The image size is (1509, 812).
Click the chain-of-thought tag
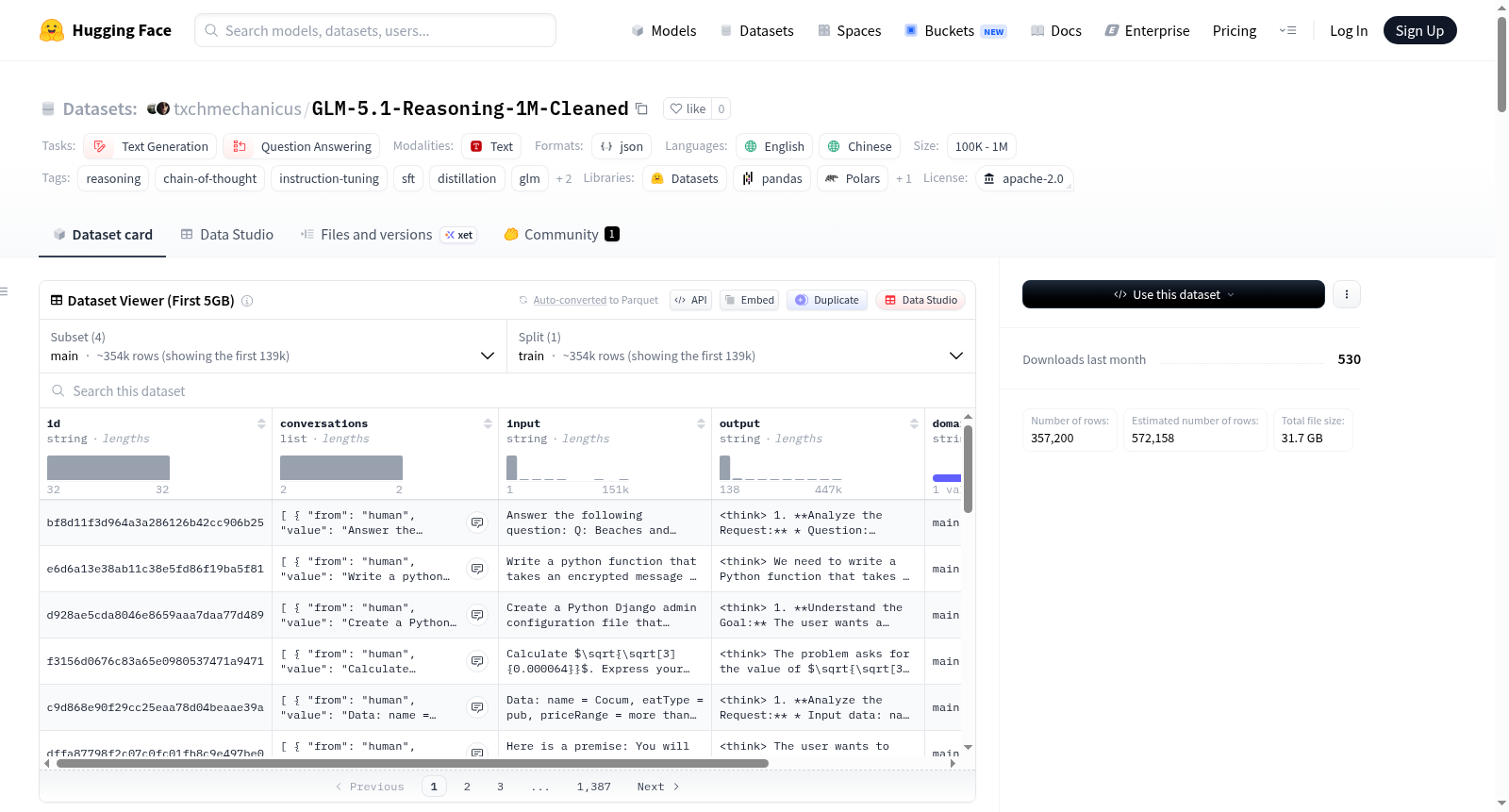(209, 178)
